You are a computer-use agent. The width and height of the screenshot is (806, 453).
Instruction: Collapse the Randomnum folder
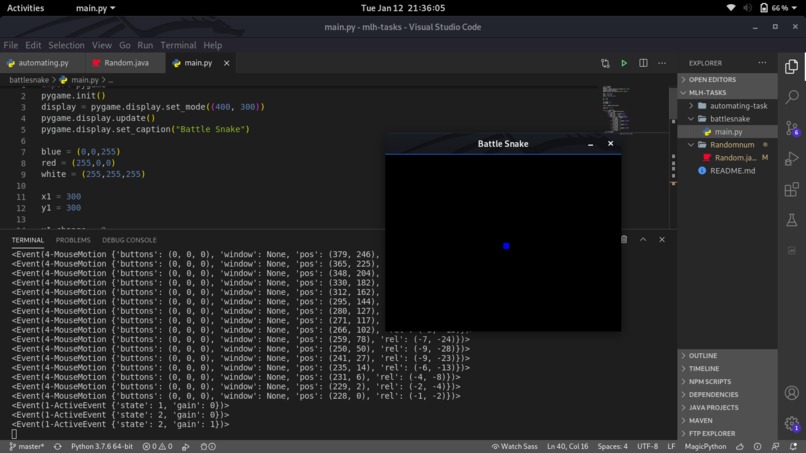(x=727, y=144)
